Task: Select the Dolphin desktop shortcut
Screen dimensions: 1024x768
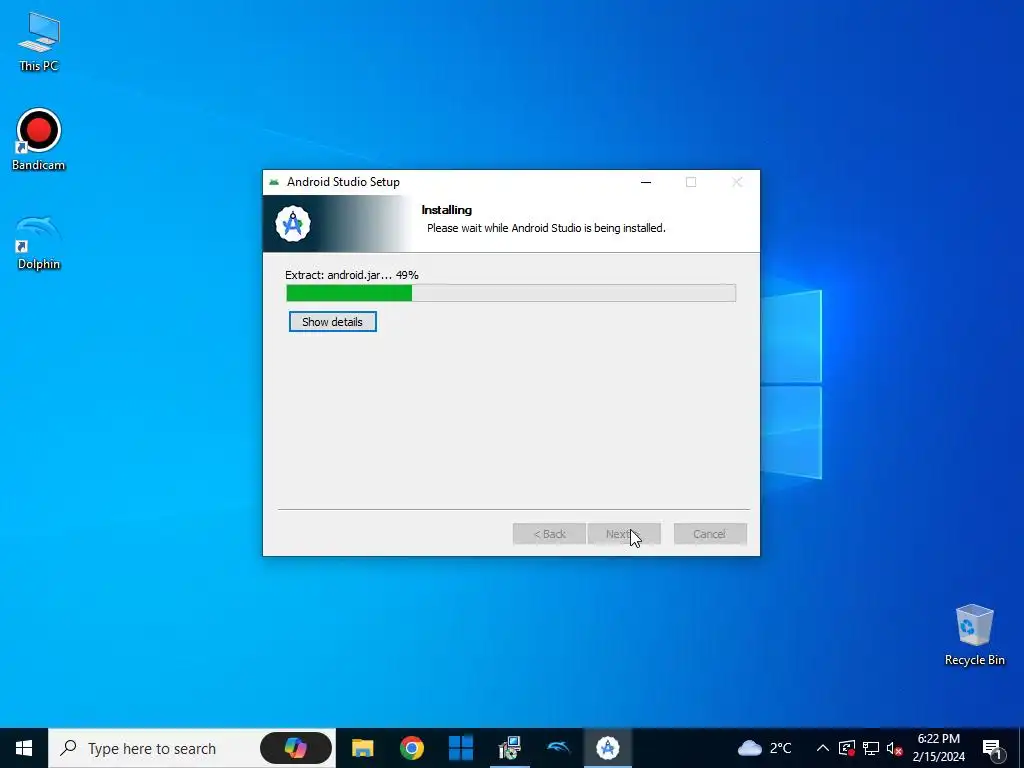Action: click(39, 242)
